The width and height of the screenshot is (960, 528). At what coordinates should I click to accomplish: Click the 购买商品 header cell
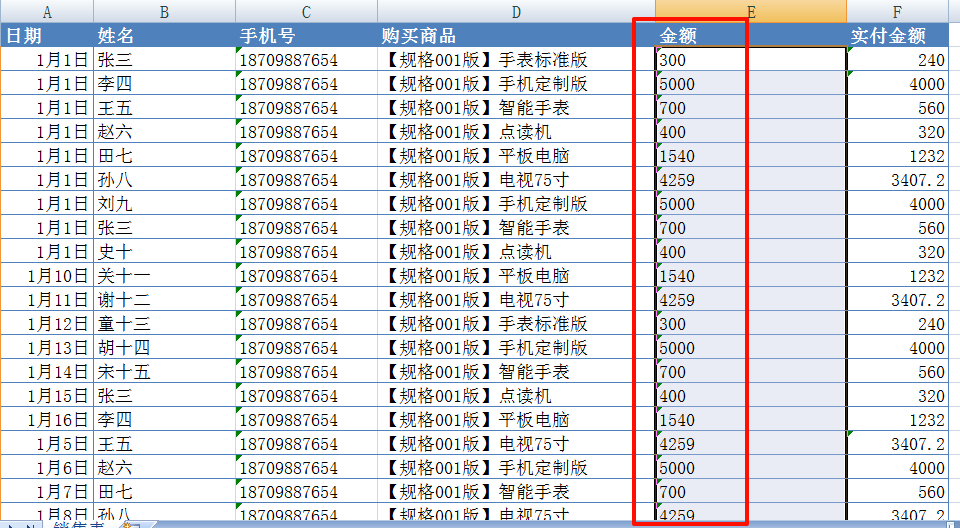tap(516, 36)
